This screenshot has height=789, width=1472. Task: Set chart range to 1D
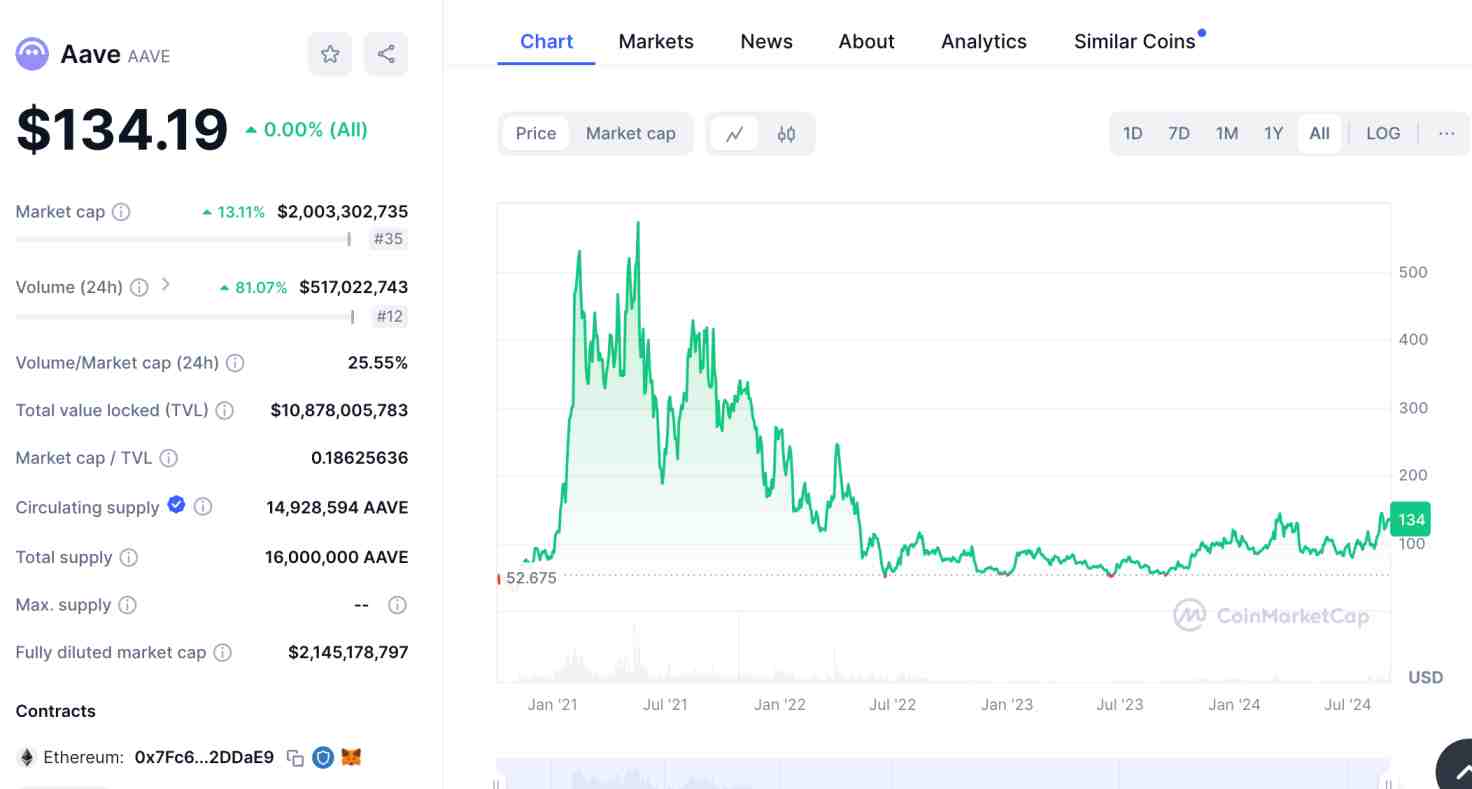(1132, 133)
